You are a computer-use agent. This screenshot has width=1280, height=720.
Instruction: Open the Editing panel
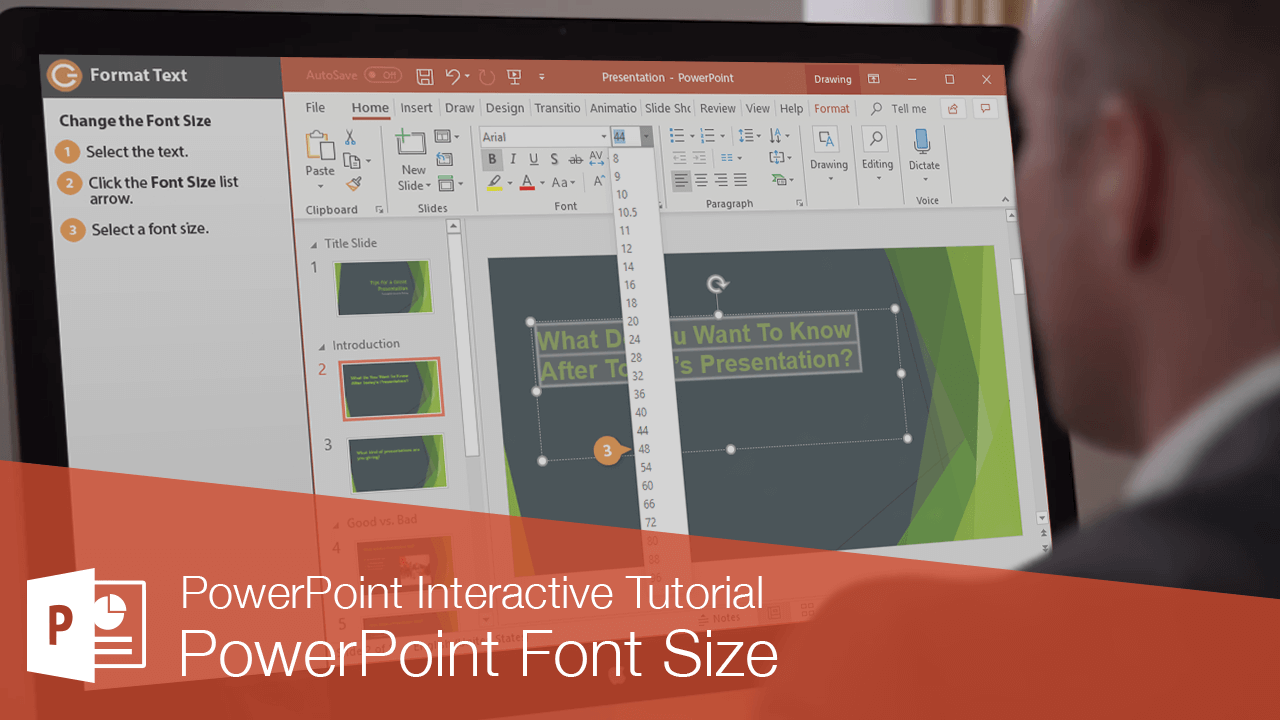click(877, 161)
